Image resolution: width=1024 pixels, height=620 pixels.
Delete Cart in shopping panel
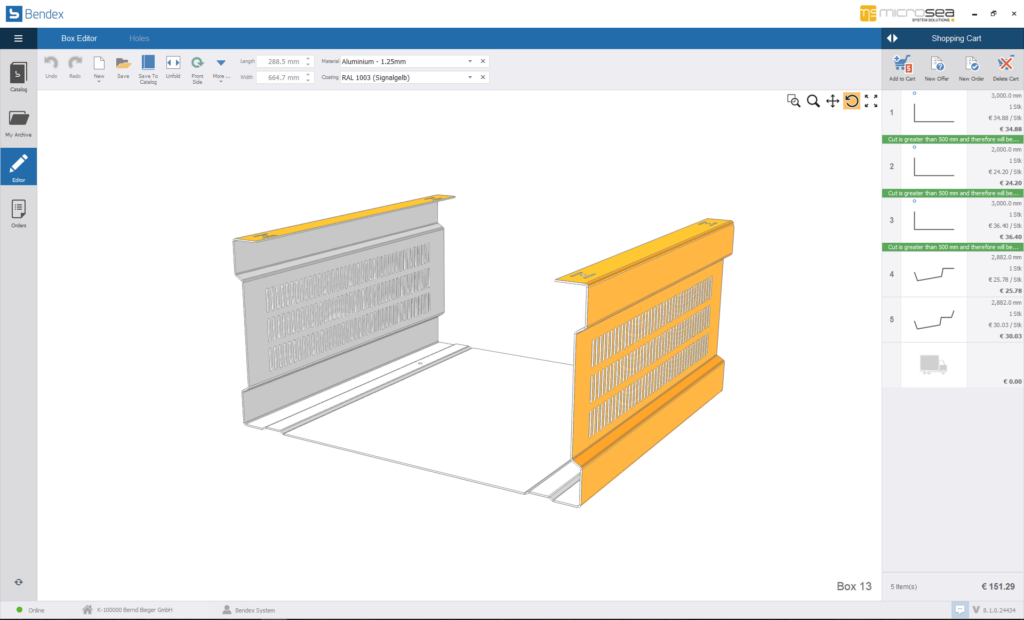(x=1006, y=66)
